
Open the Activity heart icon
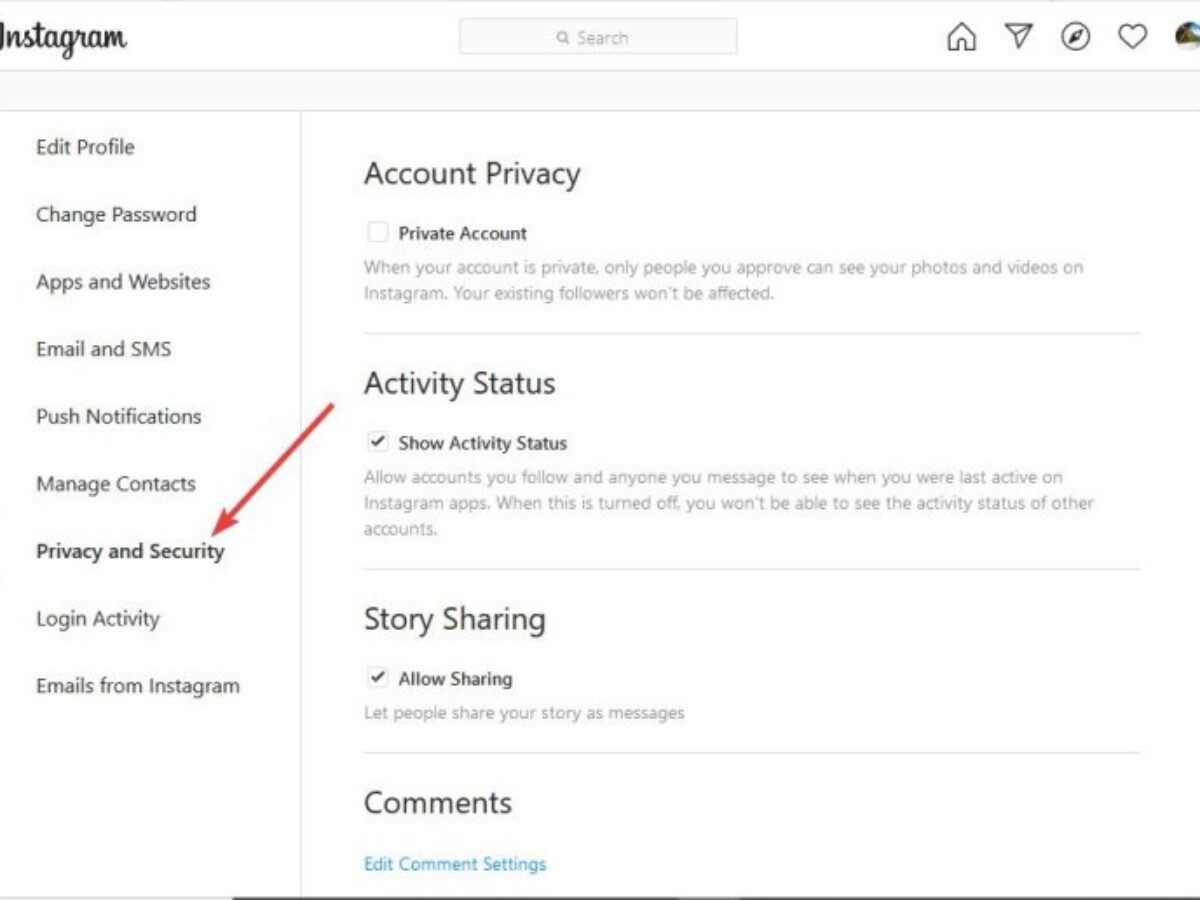pyautogui.click(x=1132, y=37)
